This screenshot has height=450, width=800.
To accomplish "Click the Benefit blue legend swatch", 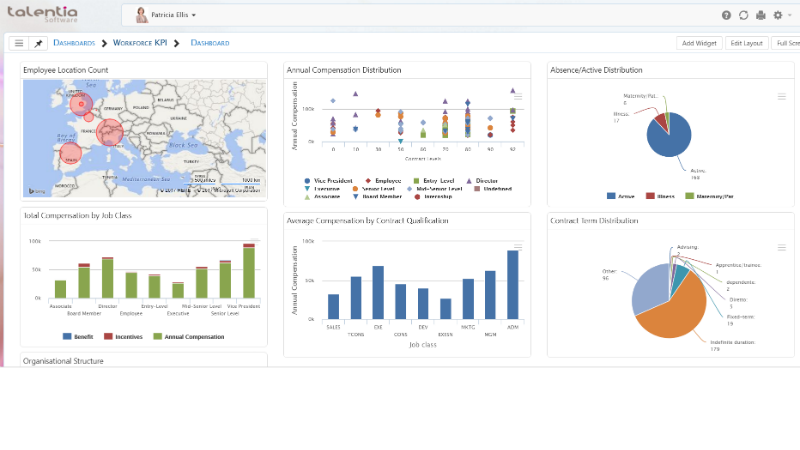I will click(67, 337).
